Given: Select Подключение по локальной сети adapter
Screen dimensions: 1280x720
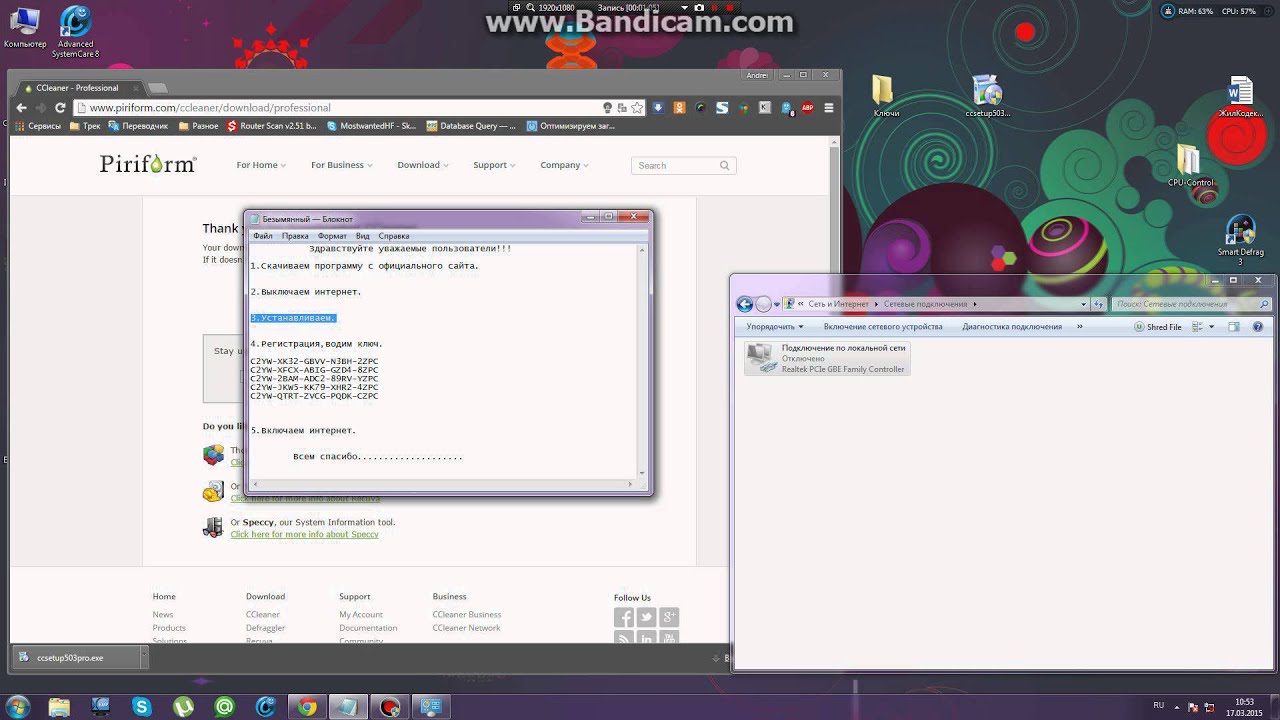Looking at the screenshot, I should click(827, 359).
